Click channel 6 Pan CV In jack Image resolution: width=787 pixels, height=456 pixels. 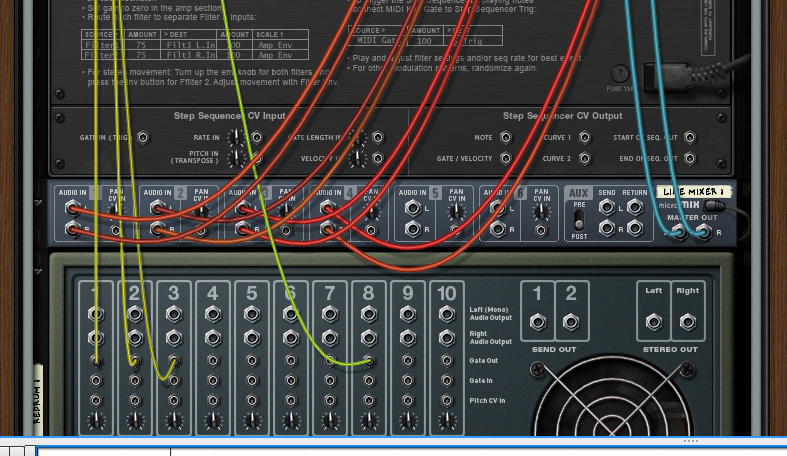click(x=541, y=231)
